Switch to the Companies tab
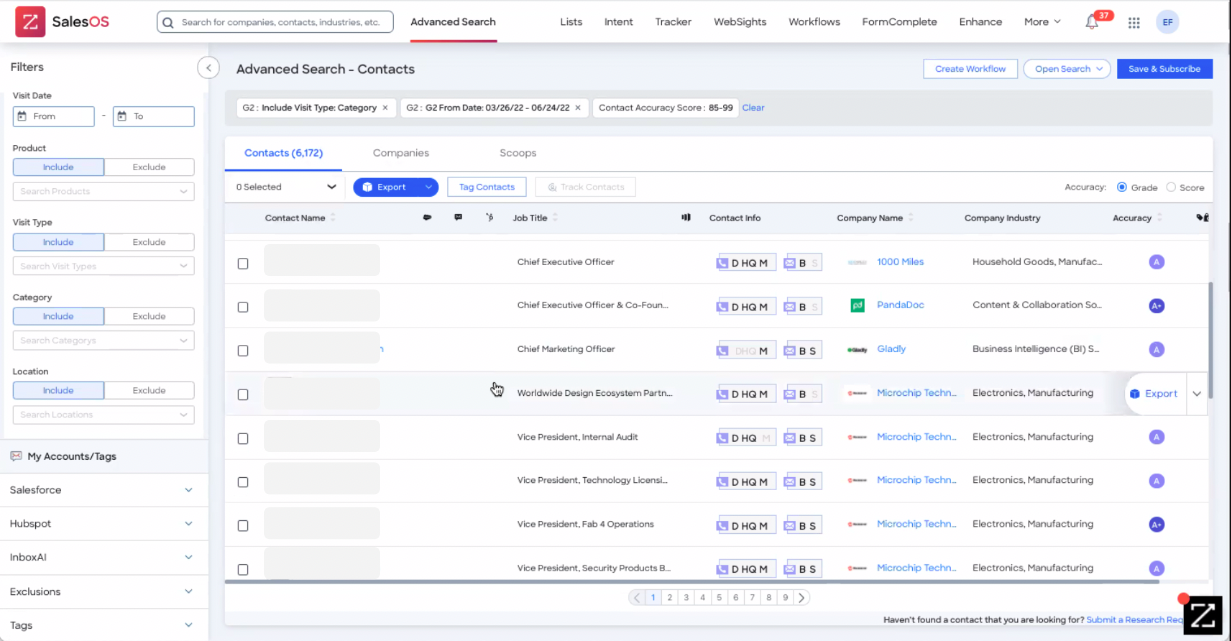The height and width of the screenshot is (641, 1231). [401, 153]
